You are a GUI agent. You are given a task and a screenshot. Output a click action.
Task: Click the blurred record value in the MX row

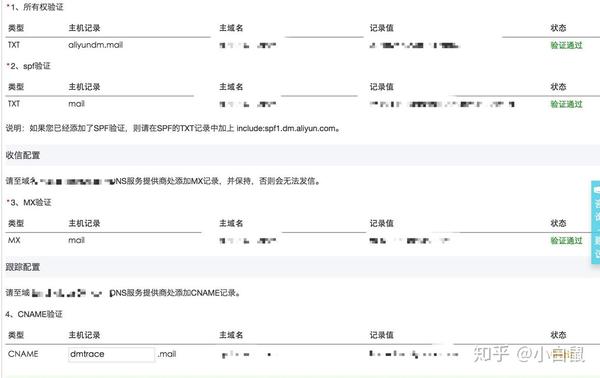point(409,241)
